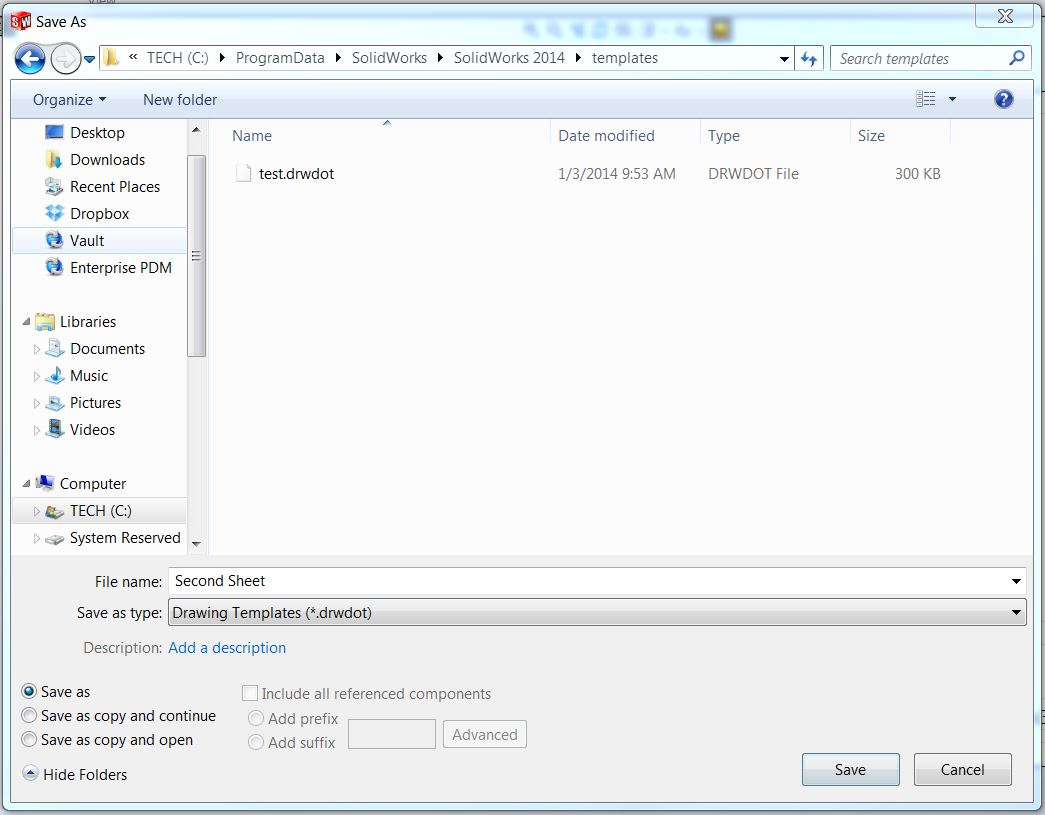The height and width of the screenshot is (815, 1045).
Task: Click the Add a description link
Action: point(227,647)
